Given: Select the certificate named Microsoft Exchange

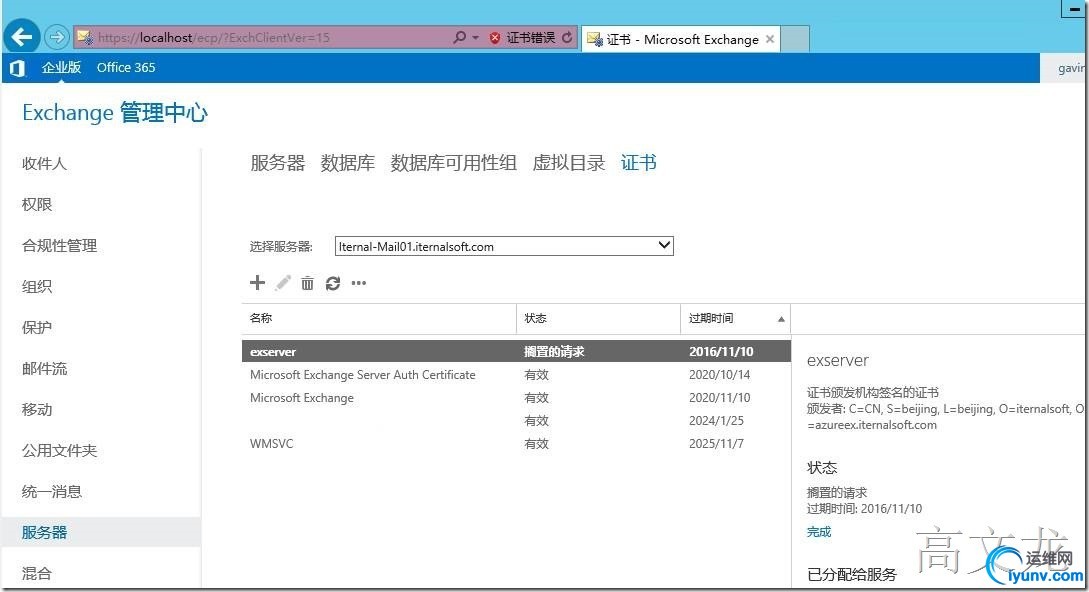Looking at the screenshot, I should click(x=516, y=397).
